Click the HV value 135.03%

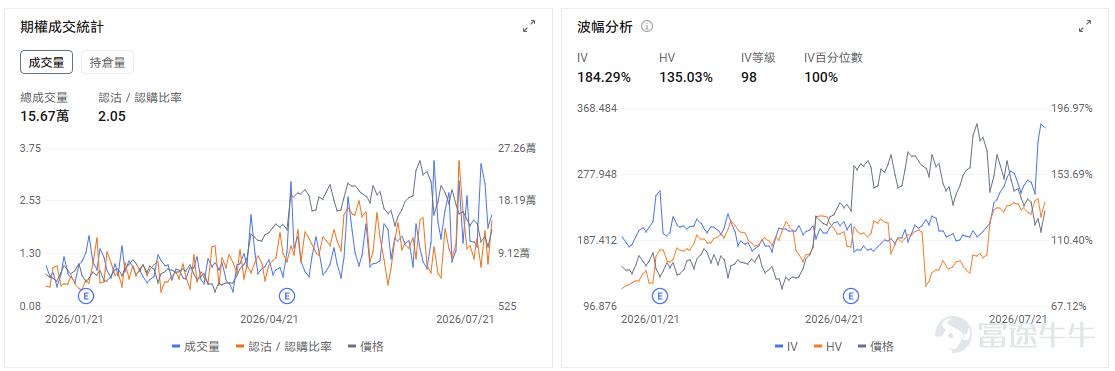point(685,77)
